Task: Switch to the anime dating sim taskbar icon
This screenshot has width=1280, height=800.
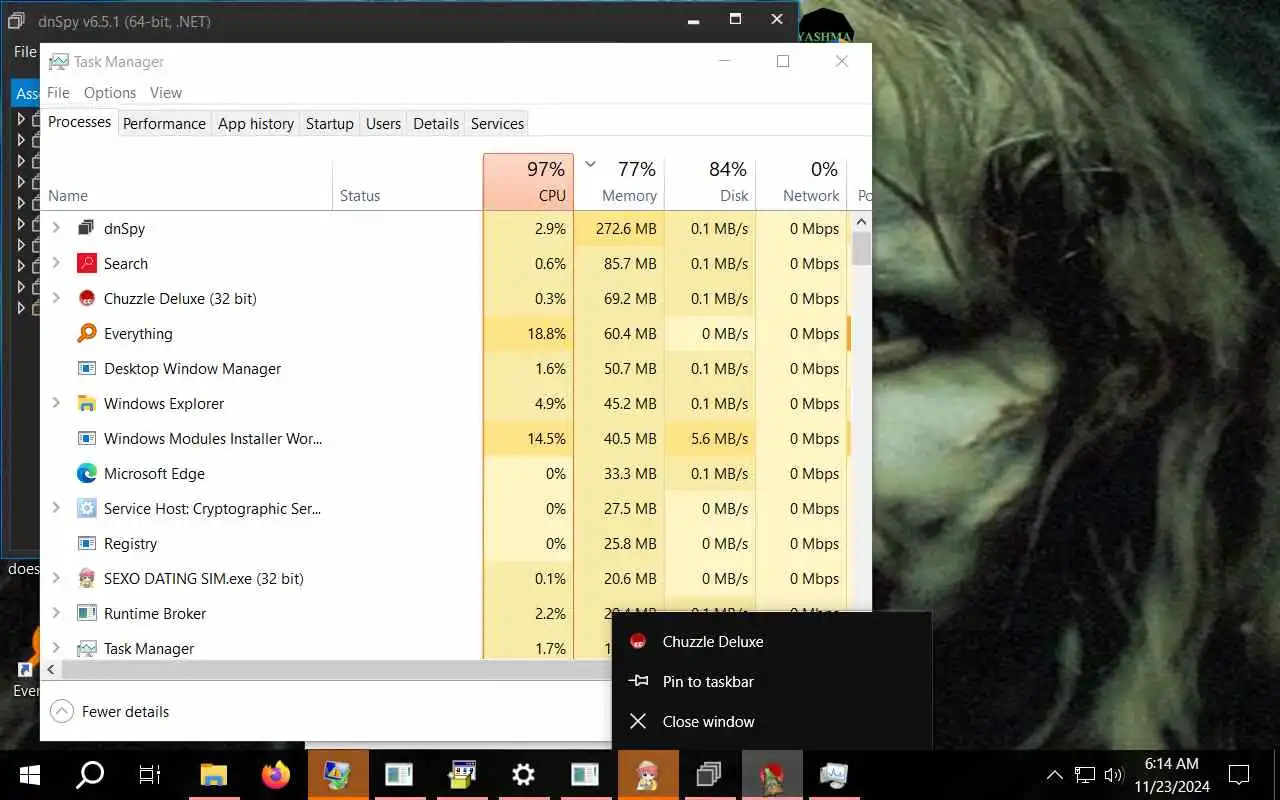Action: [647, 775]
